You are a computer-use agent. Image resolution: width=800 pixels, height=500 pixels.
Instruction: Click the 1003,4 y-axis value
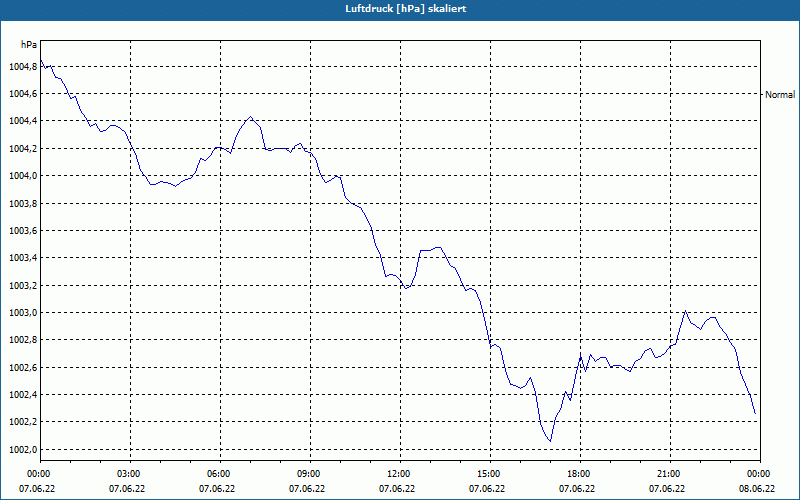(23, 258)
